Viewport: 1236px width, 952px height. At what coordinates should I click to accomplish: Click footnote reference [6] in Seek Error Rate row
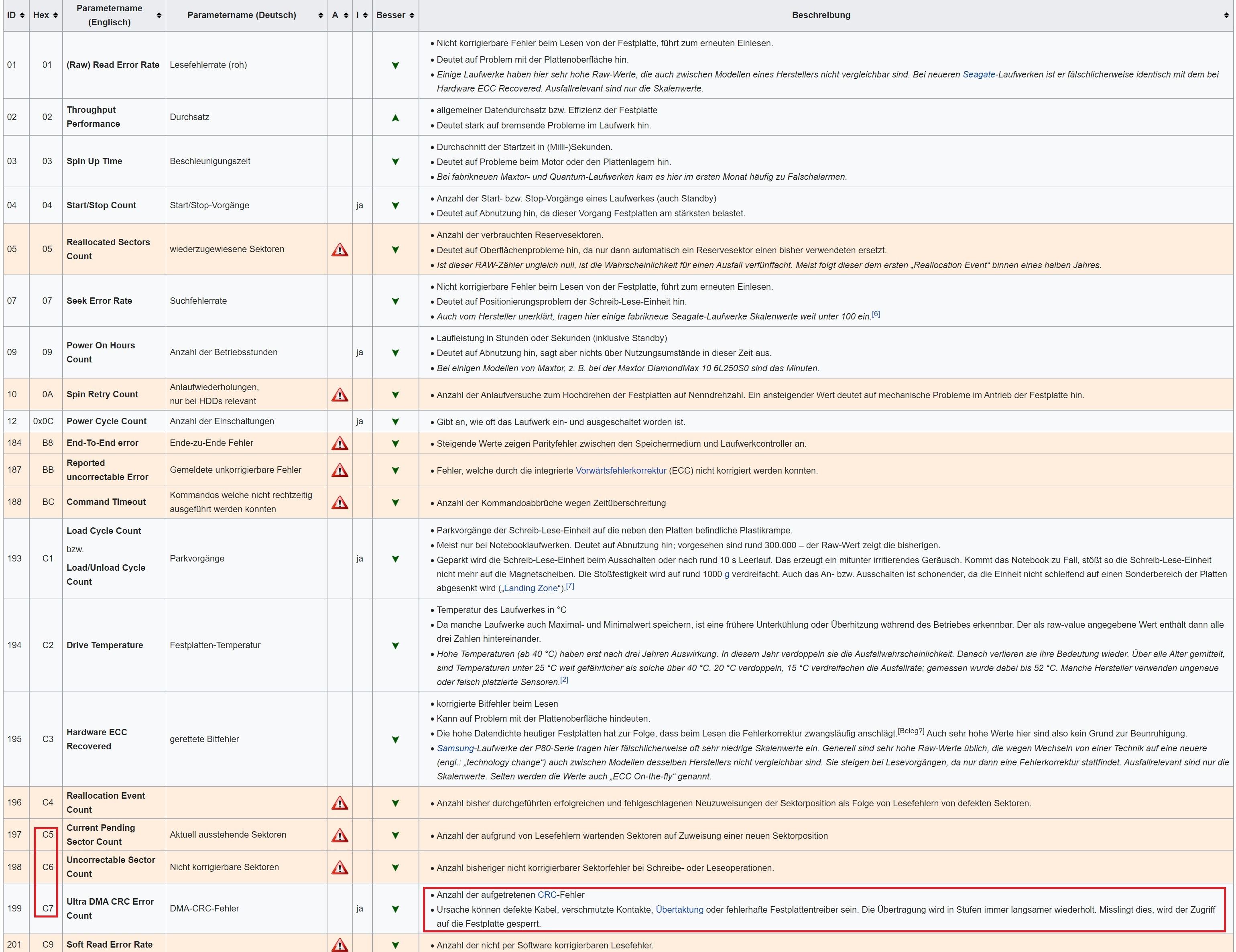876,314
